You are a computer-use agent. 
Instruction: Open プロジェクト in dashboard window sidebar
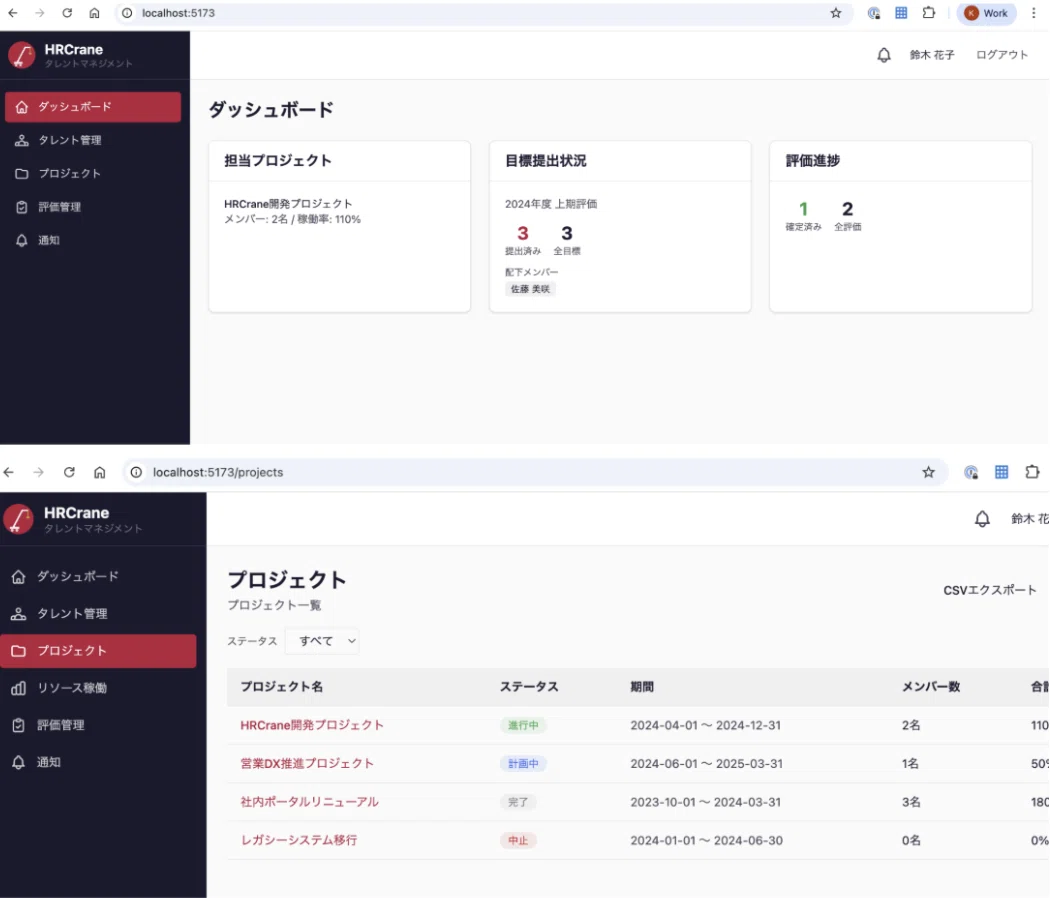tap(93, 173)
